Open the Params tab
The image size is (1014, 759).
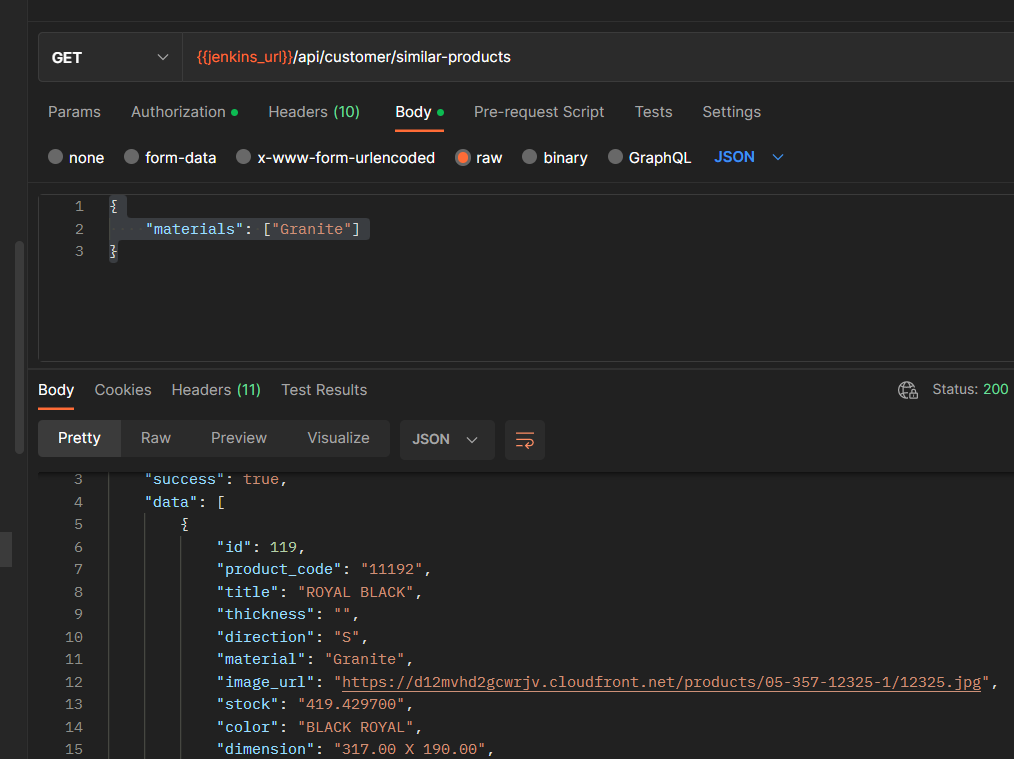pyautogui.click(x=74, y=112)
